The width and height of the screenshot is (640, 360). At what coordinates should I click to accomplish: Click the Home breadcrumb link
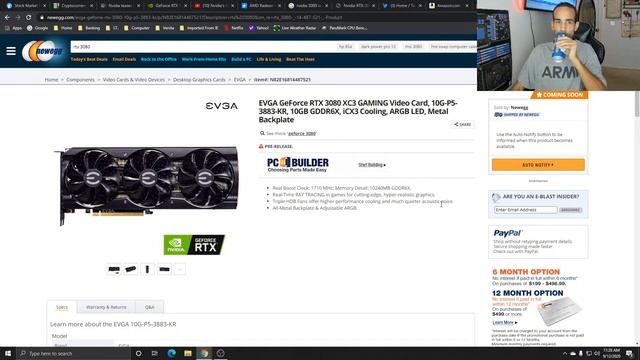[51, 80]
